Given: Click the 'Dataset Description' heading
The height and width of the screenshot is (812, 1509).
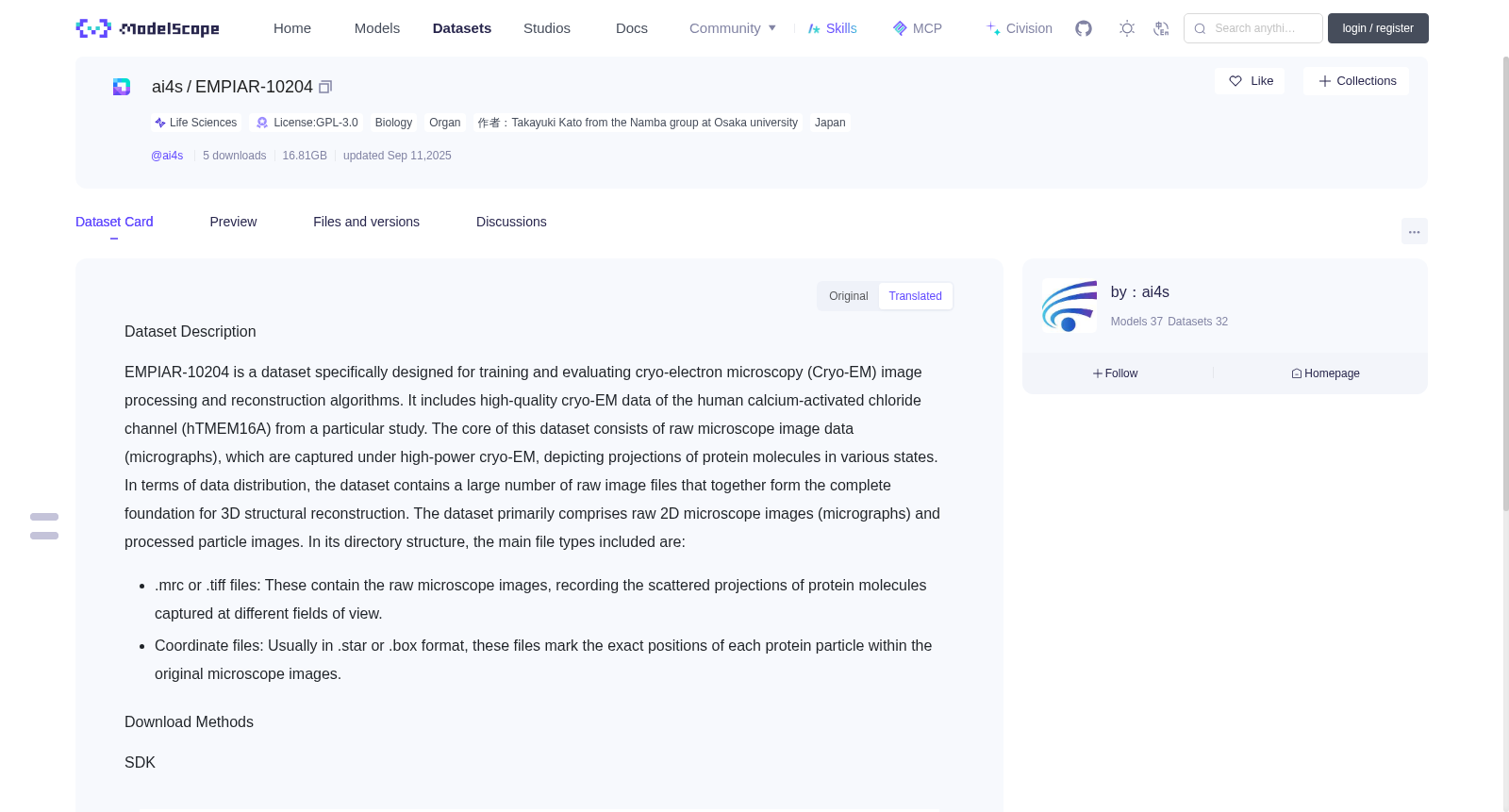Looking at the screenshot, I should tap(191, 332).
